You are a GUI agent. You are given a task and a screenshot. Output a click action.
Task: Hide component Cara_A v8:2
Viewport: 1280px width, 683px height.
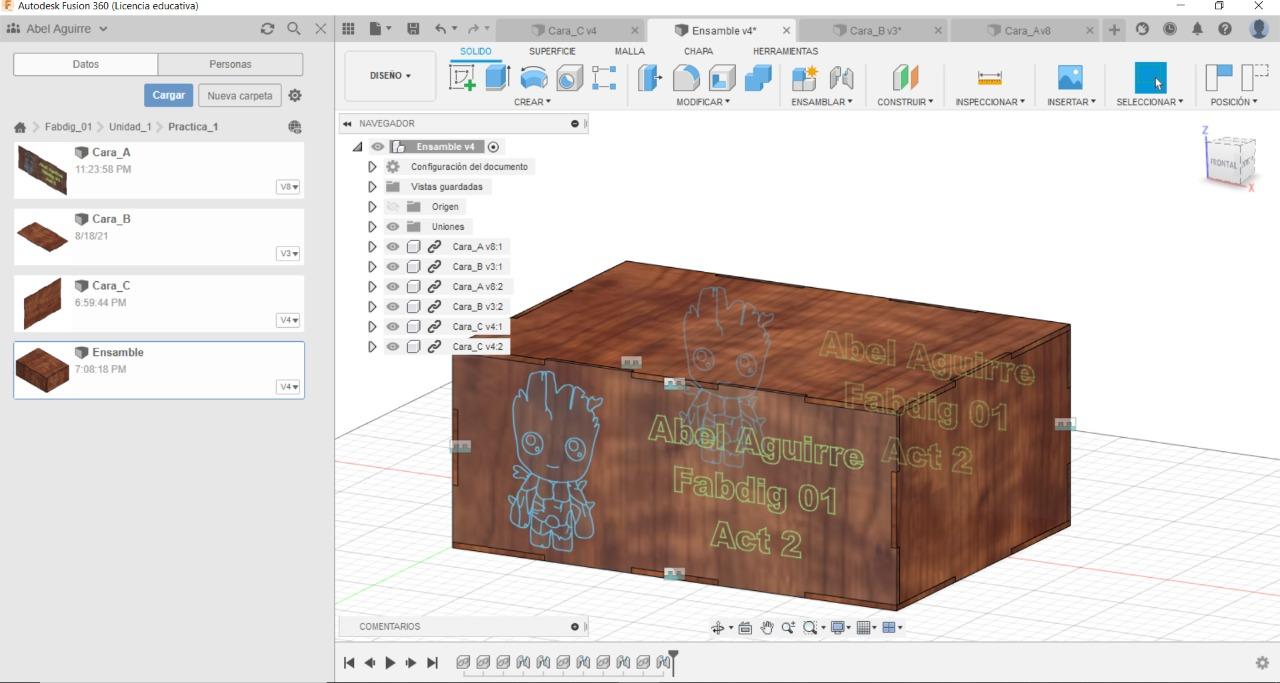(393, 287)
